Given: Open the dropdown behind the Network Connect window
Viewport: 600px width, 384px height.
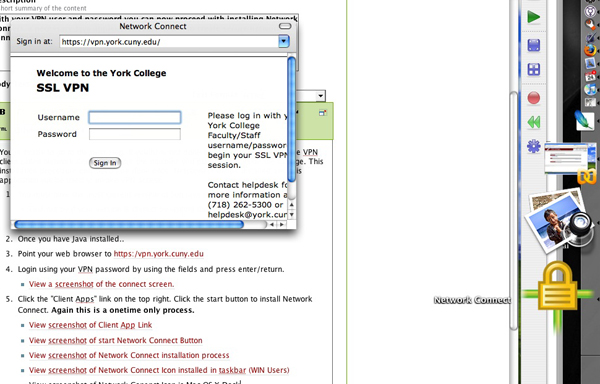Looking at the screenshot, I should pyautogui.click(x=321, y=96).
